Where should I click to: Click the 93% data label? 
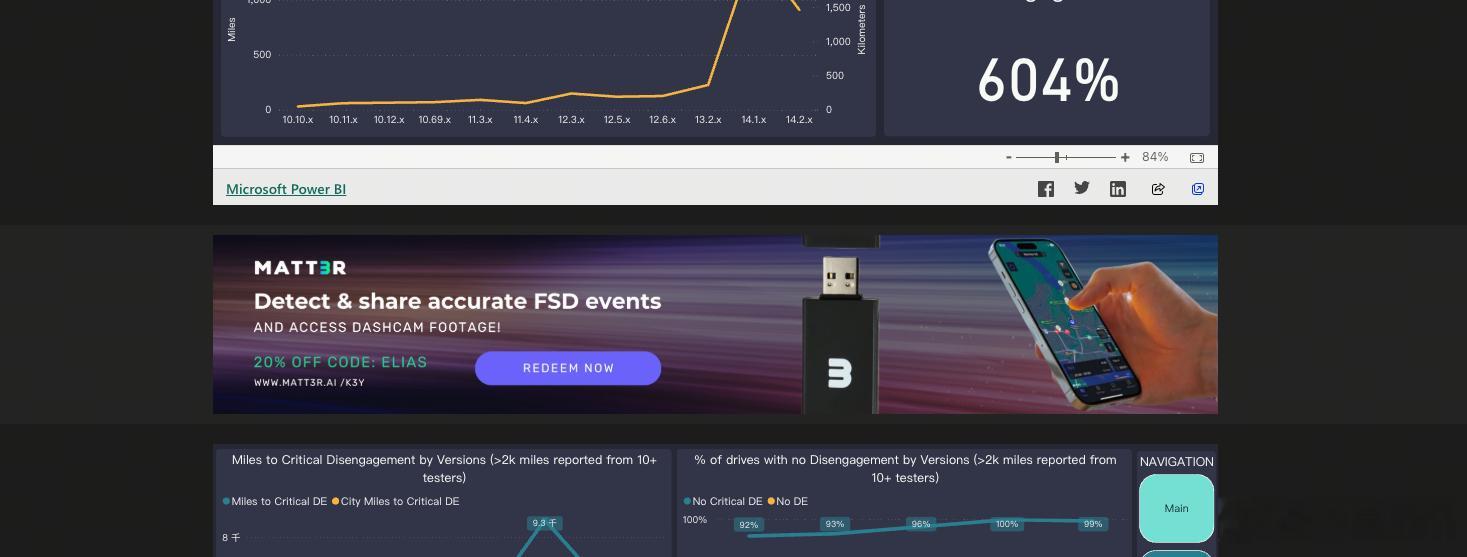click(834, 524)
